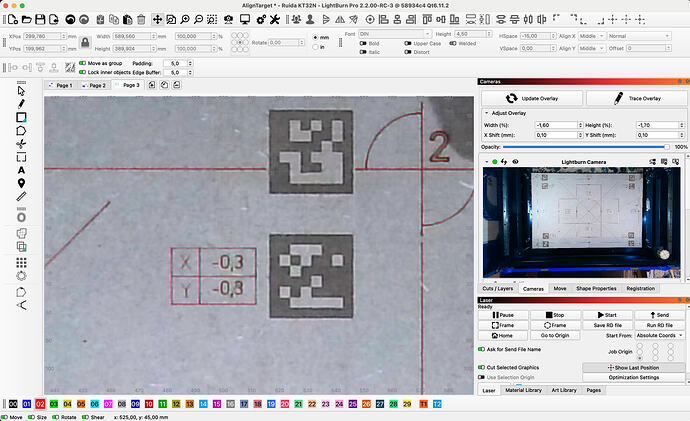The image size is (690, 421).
Task: Open Settings with the gears icon
Action: [x=261, y=19]
